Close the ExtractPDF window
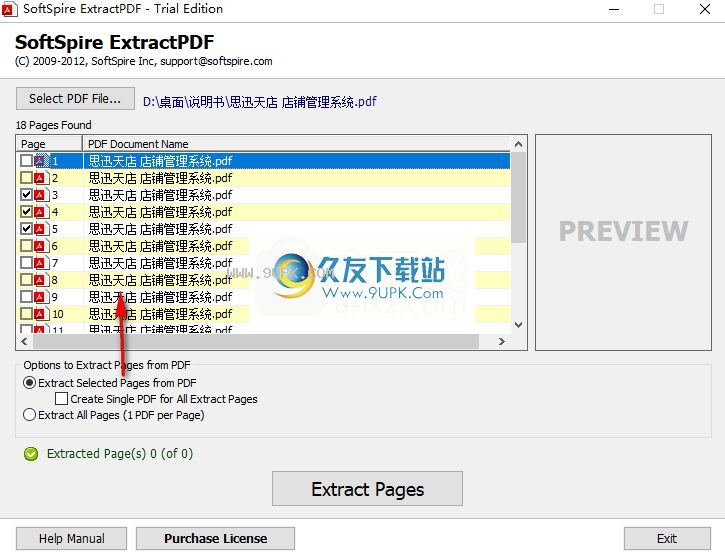This screenshot has width=725, height=552. 705,9
